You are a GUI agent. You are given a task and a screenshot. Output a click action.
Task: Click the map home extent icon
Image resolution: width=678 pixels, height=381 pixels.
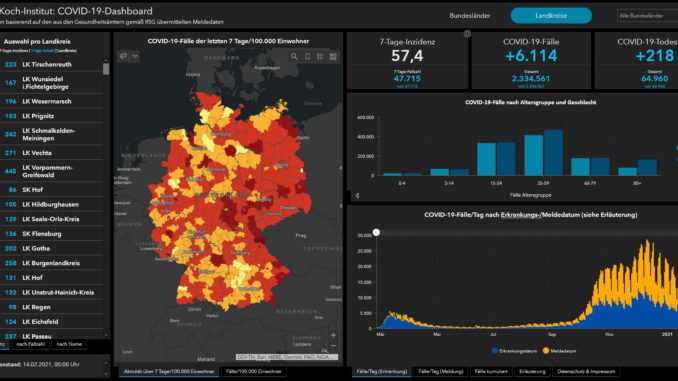[124, 56]
